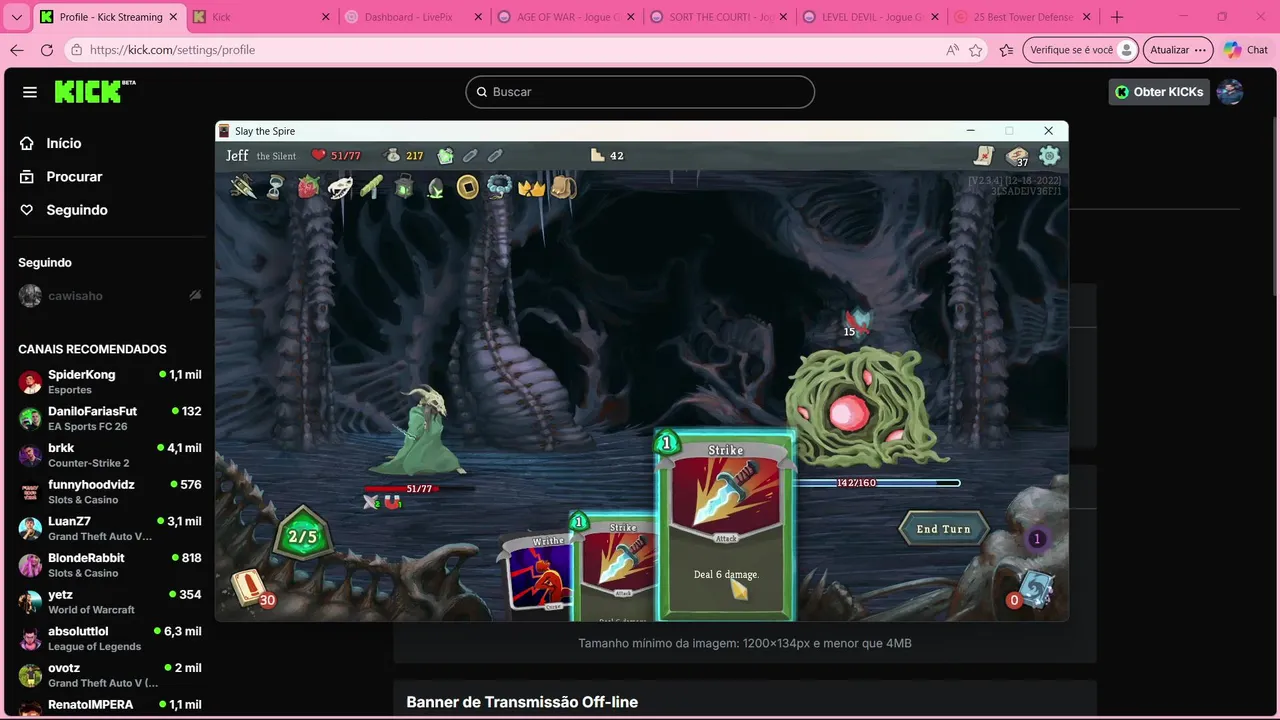This screenshot has height=720, width=1280.
Task: Target the green slime enemy
Action: 860,406
